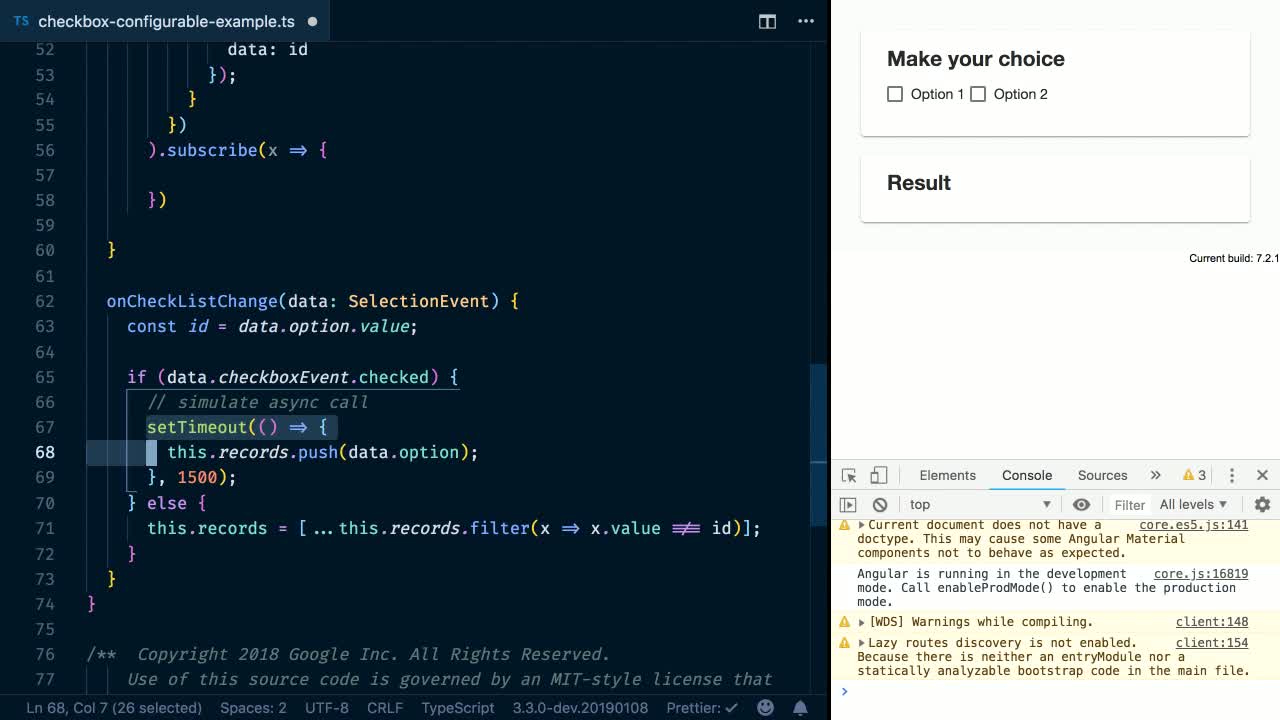
Task: Open the 'top' JavaScript context dropdown
Action: (980, 505)
